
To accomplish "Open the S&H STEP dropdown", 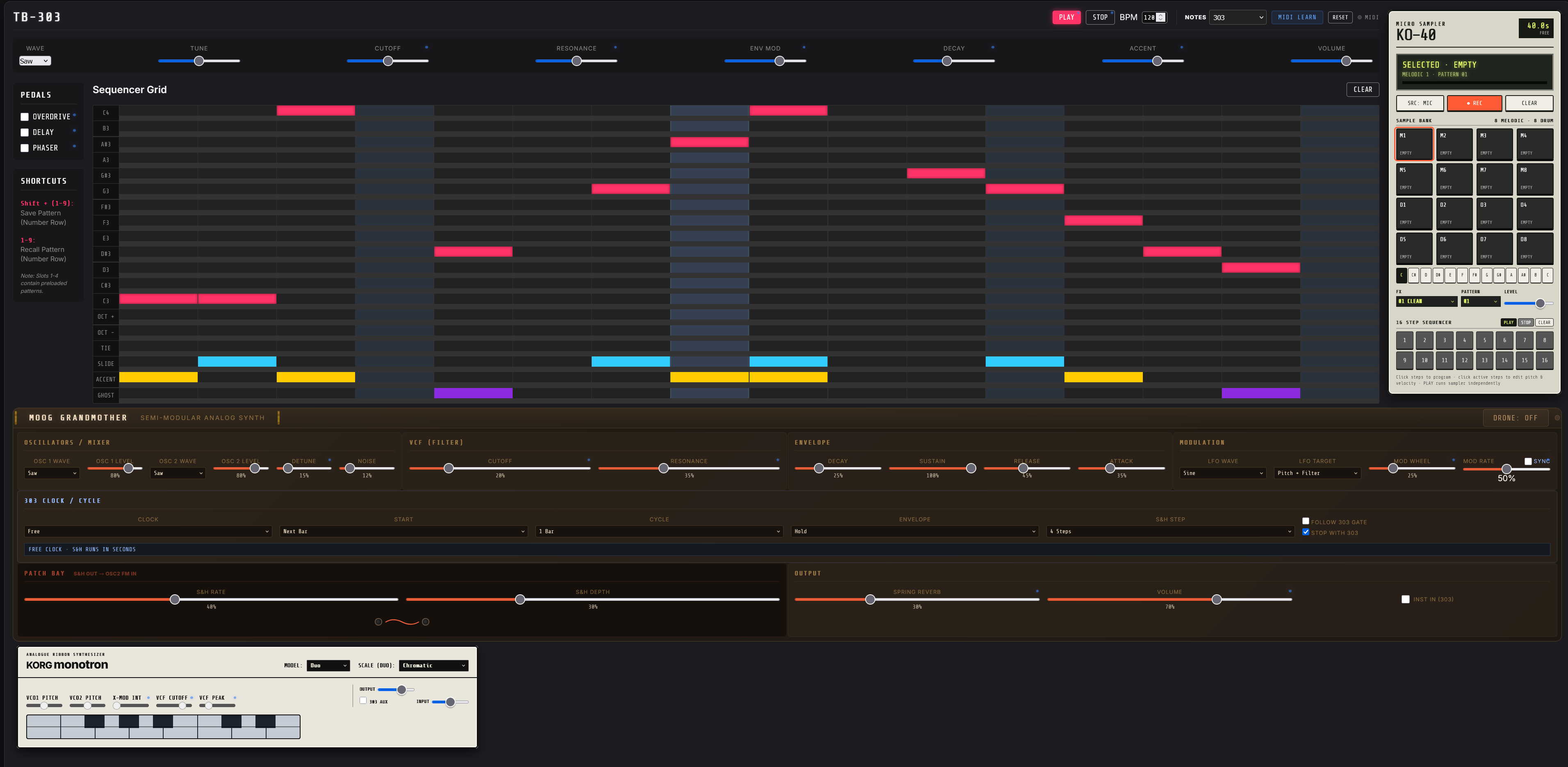I will [x=1170, y=532].
